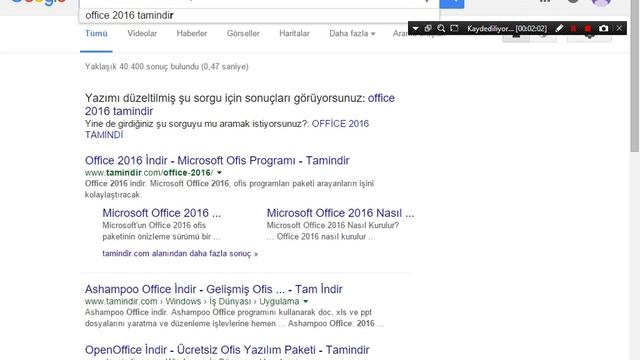Screen dimensions: 640x360
Task: Open the Haritalar tab
Action: (x=294, y=33)
